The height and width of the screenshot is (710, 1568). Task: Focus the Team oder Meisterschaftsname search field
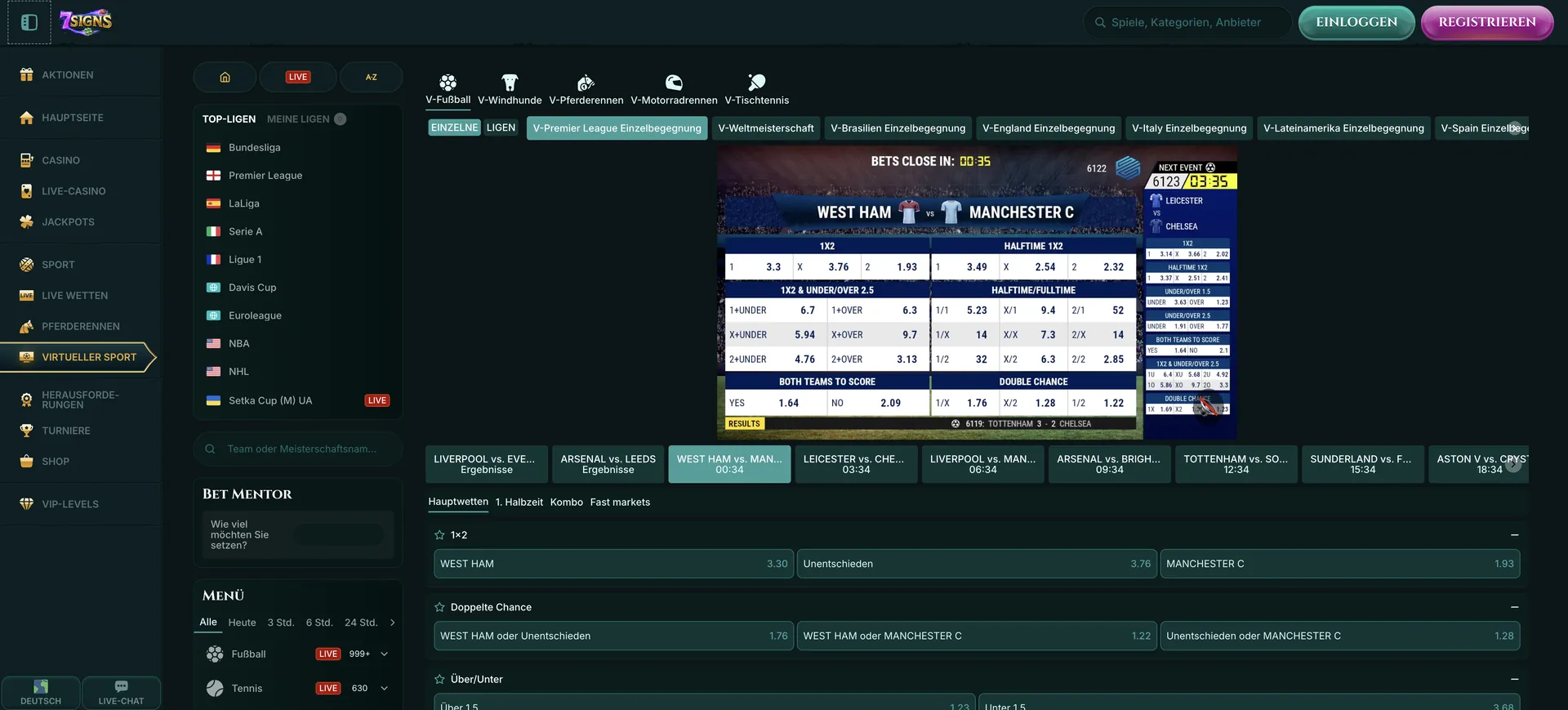point(297,449)
